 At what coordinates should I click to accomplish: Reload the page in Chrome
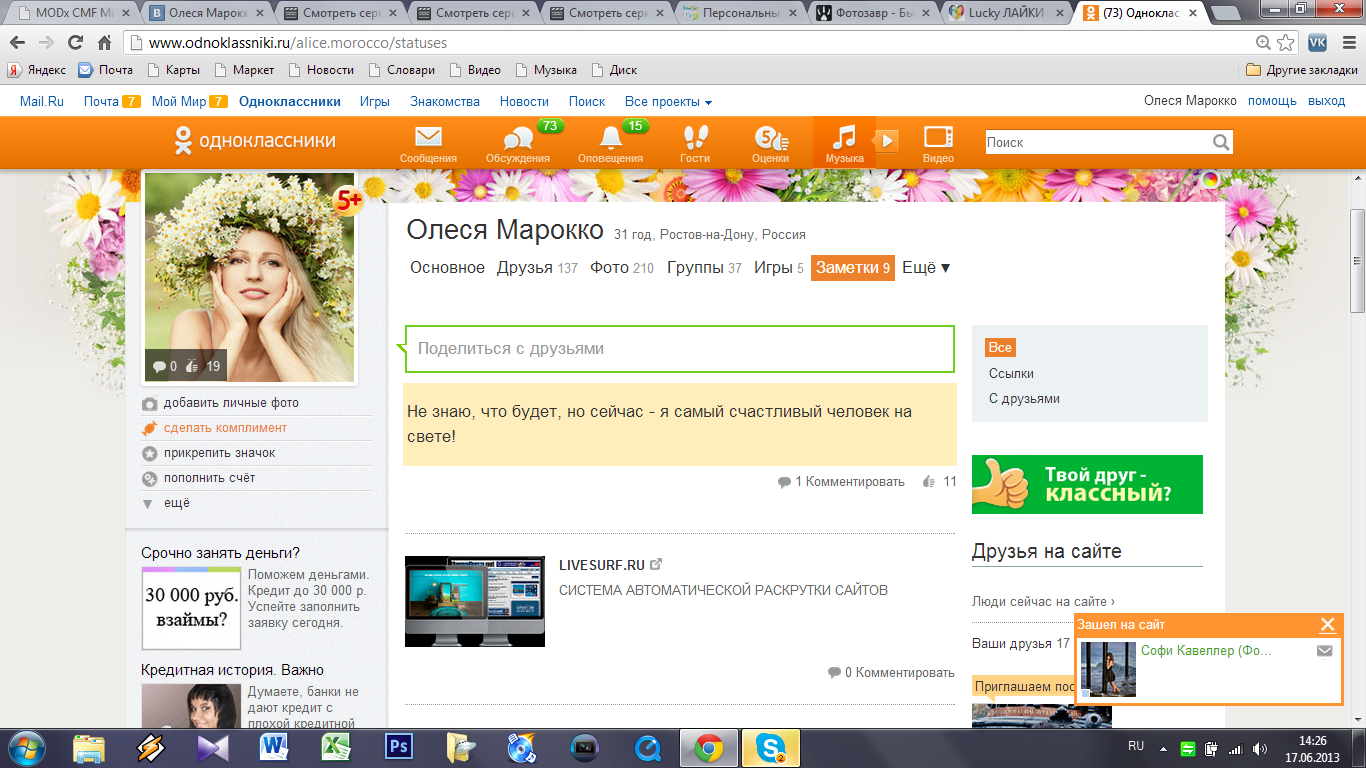point(75,43)
